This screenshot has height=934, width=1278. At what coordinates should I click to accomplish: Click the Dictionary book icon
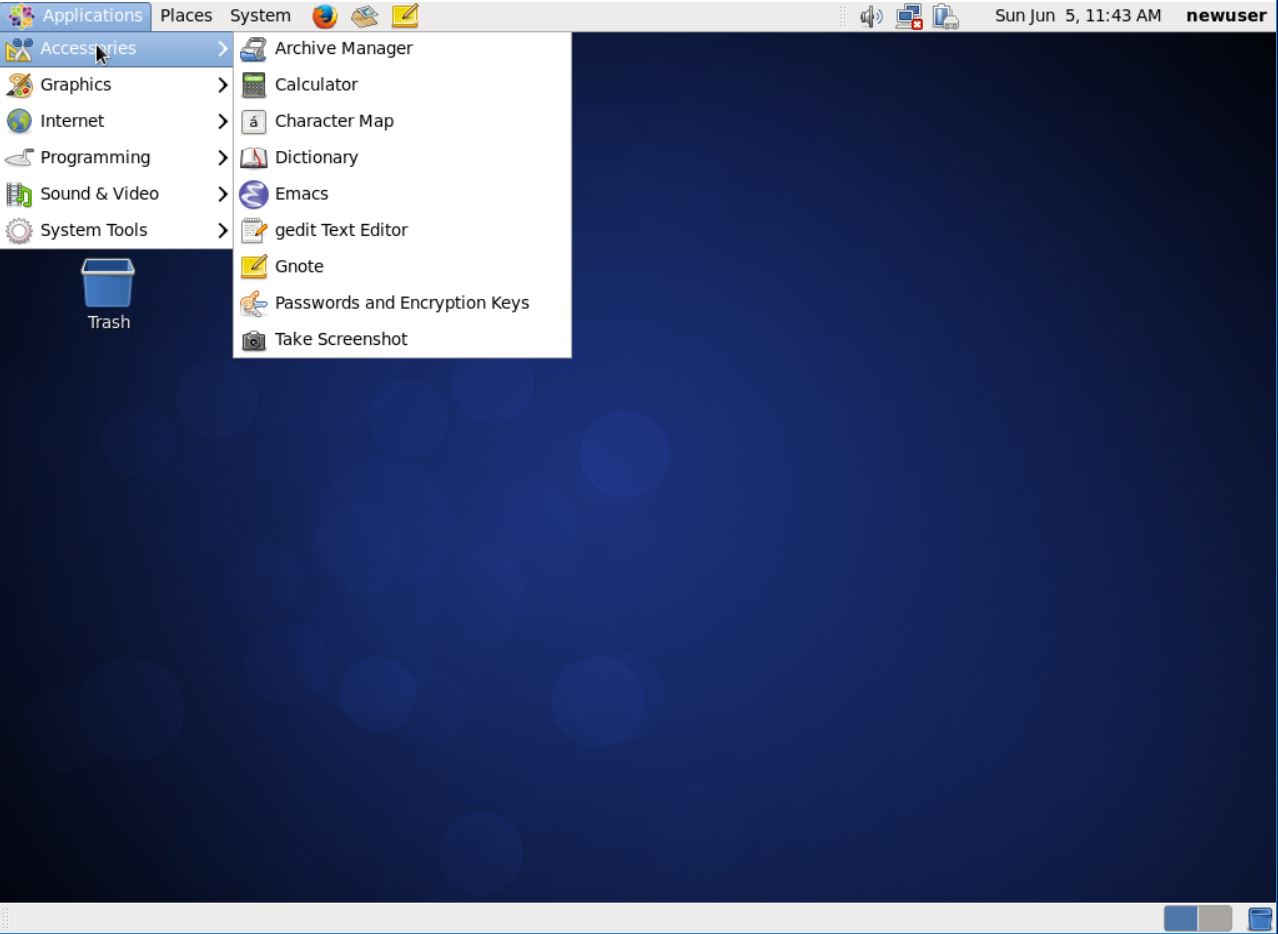[x=254, y=158]
